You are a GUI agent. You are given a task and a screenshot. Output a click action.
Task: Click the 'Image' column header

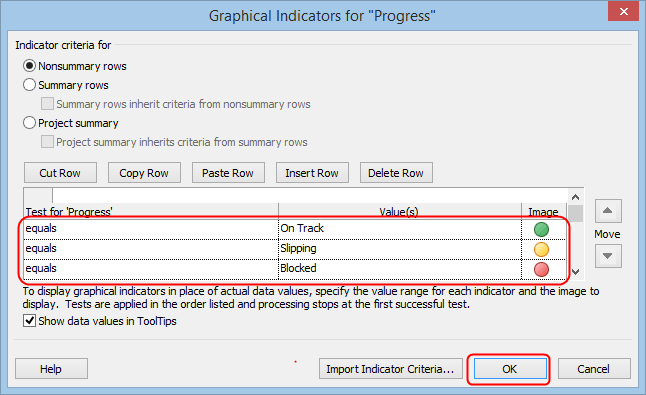(x=544, y=211)
